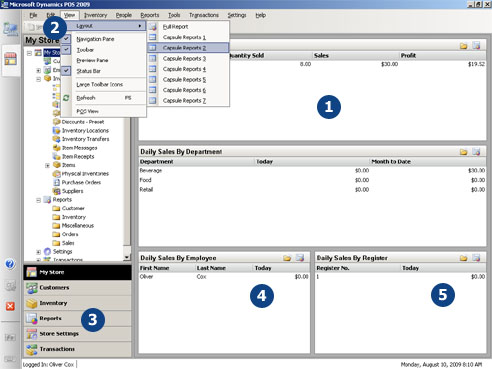Toggle Toolbar checkmark in View menu
Screen dimensions: 492x369
66,50
